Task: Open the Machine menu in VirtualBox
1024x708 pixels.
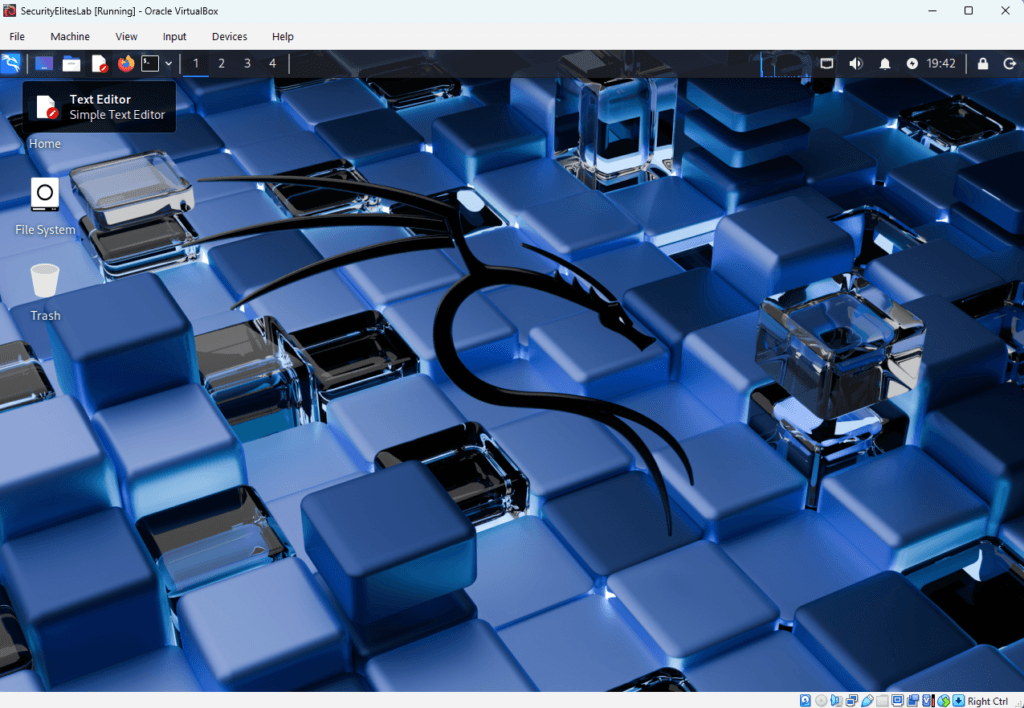Action: click(70, 36)
